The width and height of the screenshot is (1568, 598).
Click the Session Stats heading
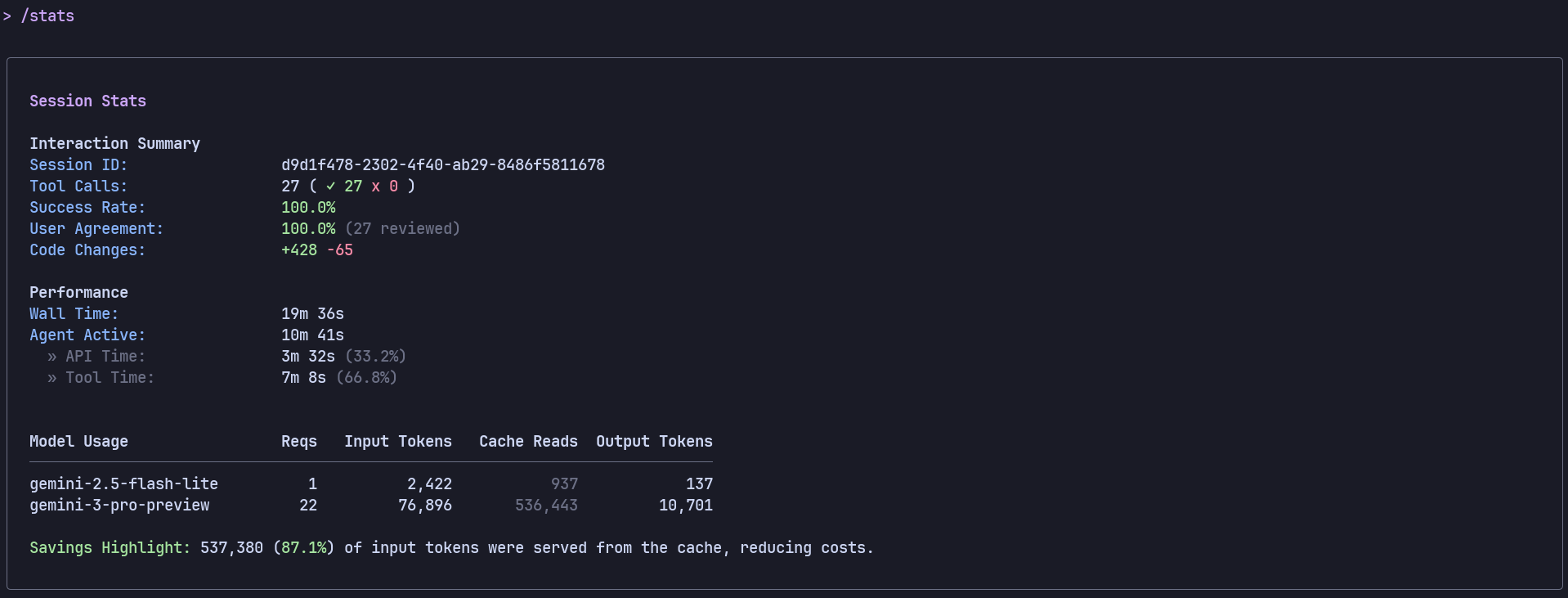87,101
